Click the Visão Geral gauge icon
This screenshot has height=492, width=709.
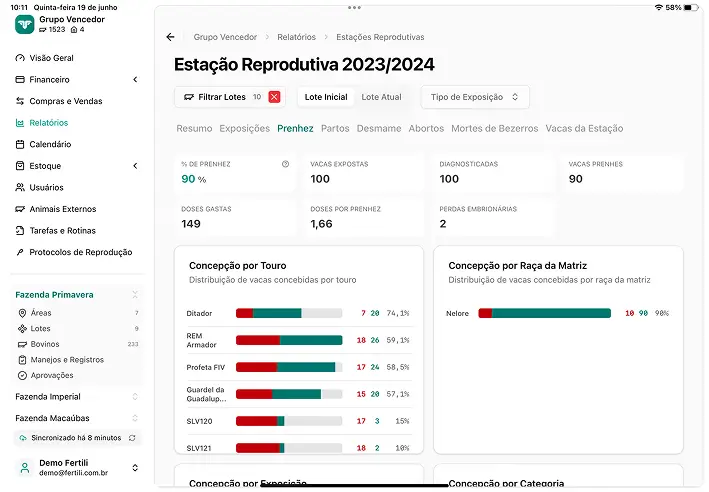[20, 58]
